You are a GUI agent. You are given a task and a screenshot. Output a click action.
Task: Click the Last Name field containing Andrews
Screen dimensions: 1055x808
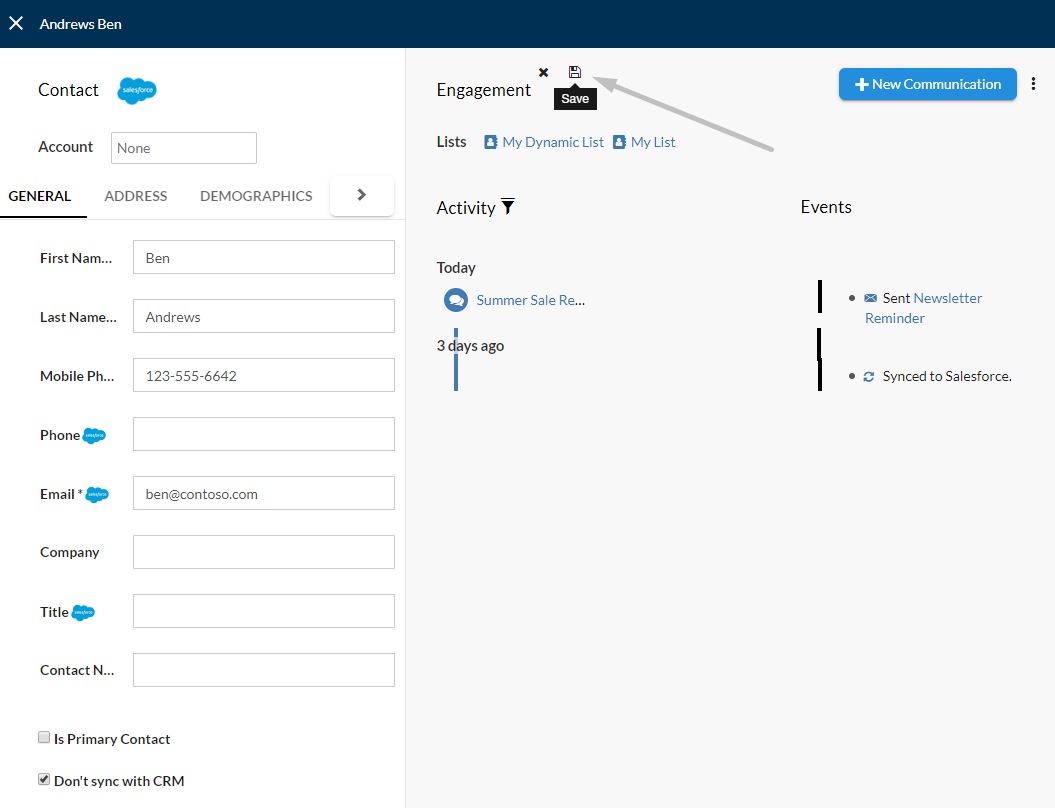pyautogui.click(x=264, y=316)
